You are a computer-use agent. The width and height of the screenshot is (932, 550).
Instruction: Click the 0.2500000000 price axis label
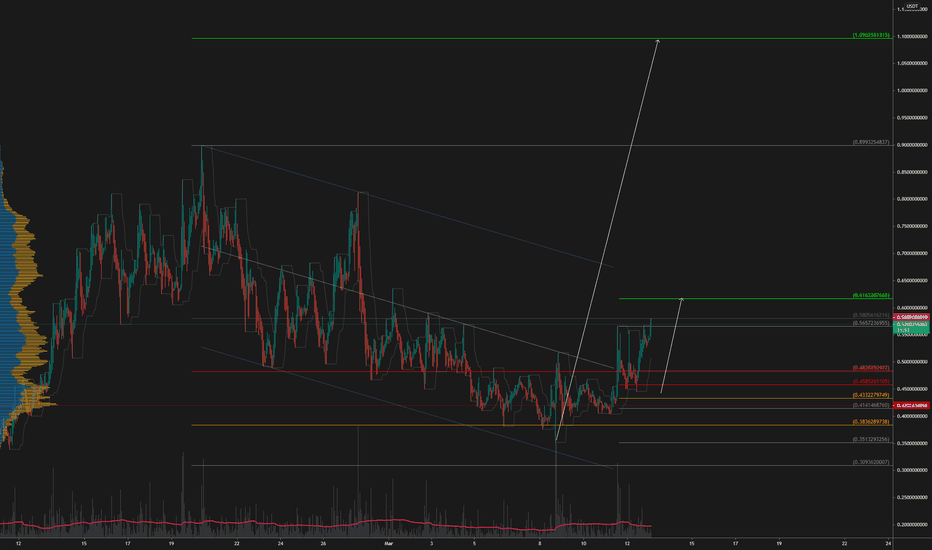(912, 497)
